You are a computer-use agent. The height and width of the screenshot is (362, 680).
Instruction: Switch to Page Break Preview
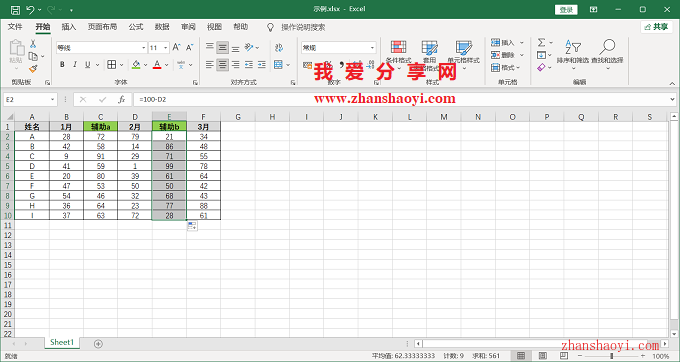point(564,355)
